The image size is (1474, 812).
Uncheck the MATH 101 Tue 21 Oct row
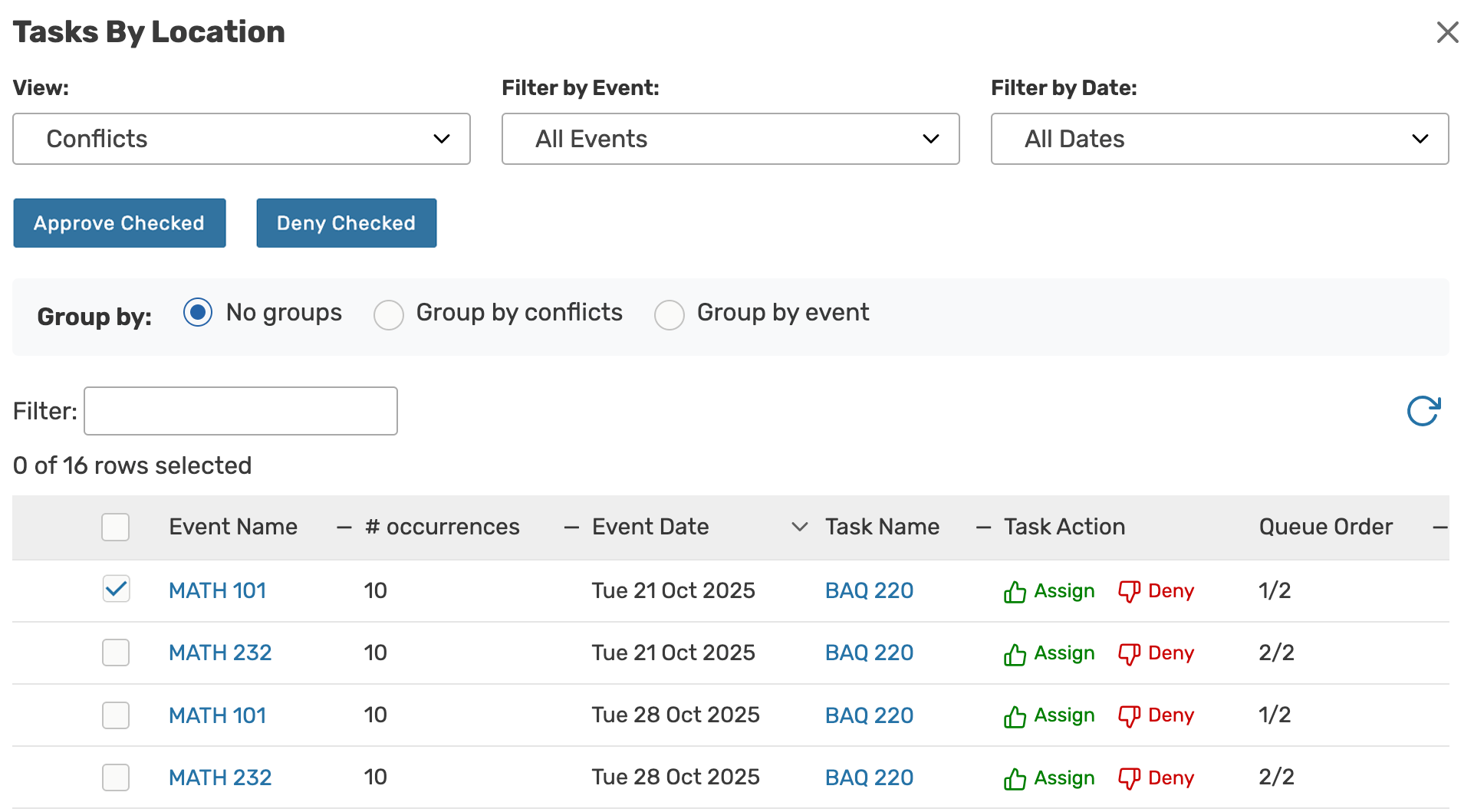click(x=116, y=589)
